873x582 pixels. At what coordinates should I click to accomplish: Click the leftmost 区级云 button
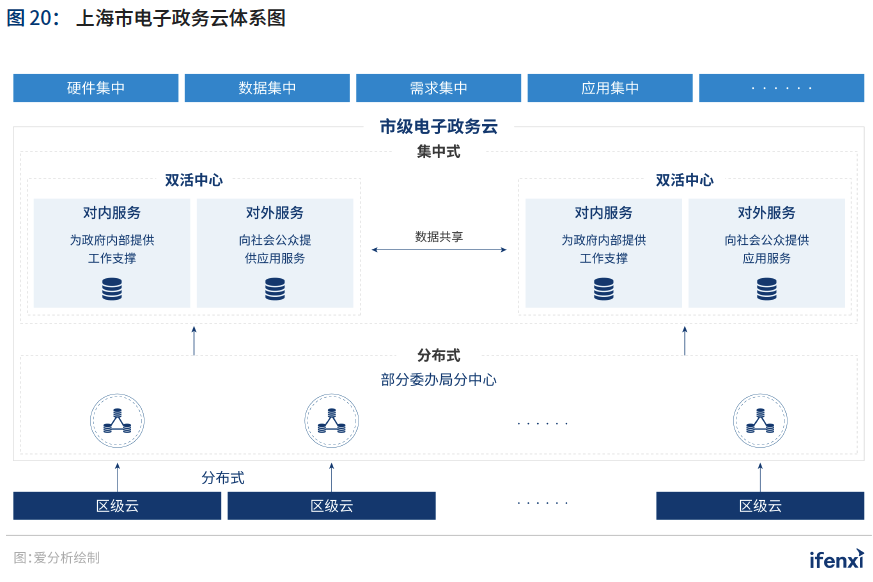[116, 505]
